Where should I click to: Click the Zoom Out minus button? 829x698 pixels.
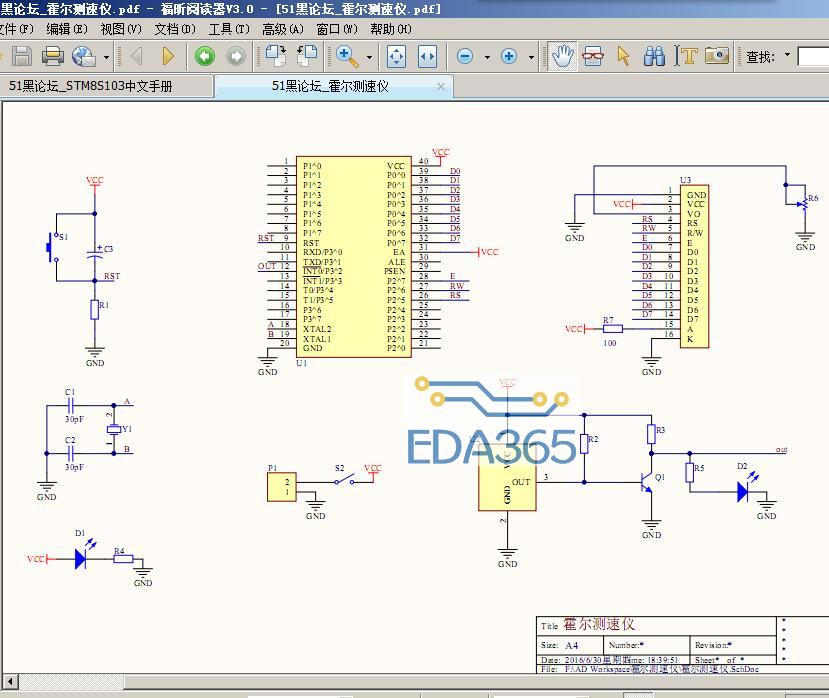coord(465,56)
